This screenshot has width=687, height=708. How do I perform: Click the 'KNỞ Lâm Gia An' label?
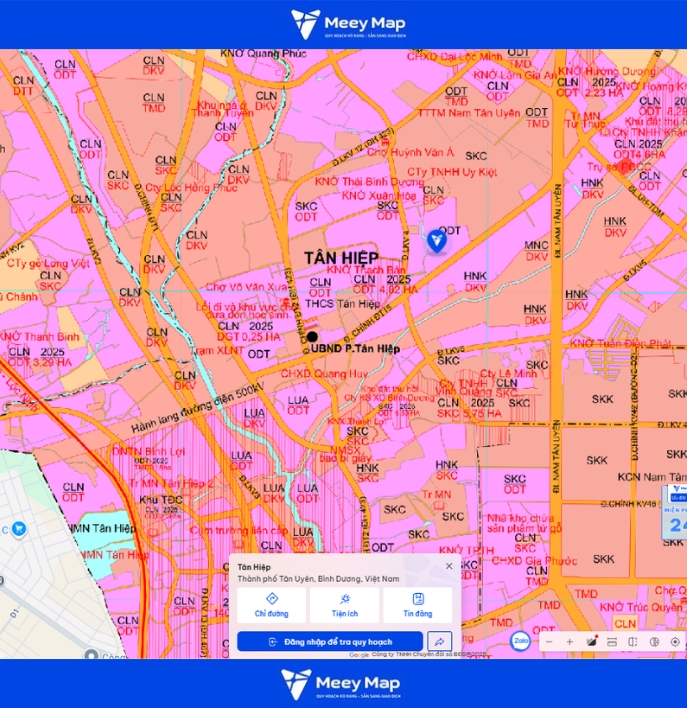[x=515, y=75]
